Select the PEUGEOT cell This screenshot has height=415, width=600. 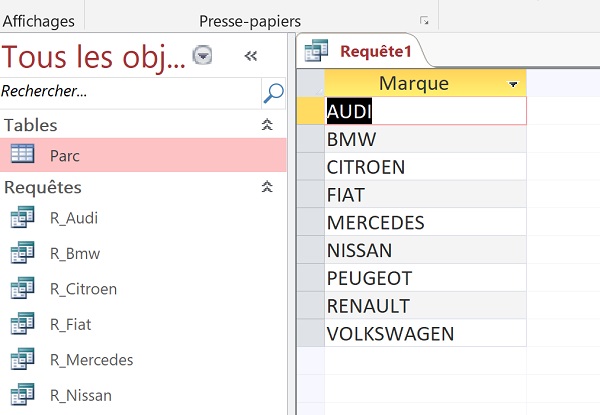coord(426,278)
